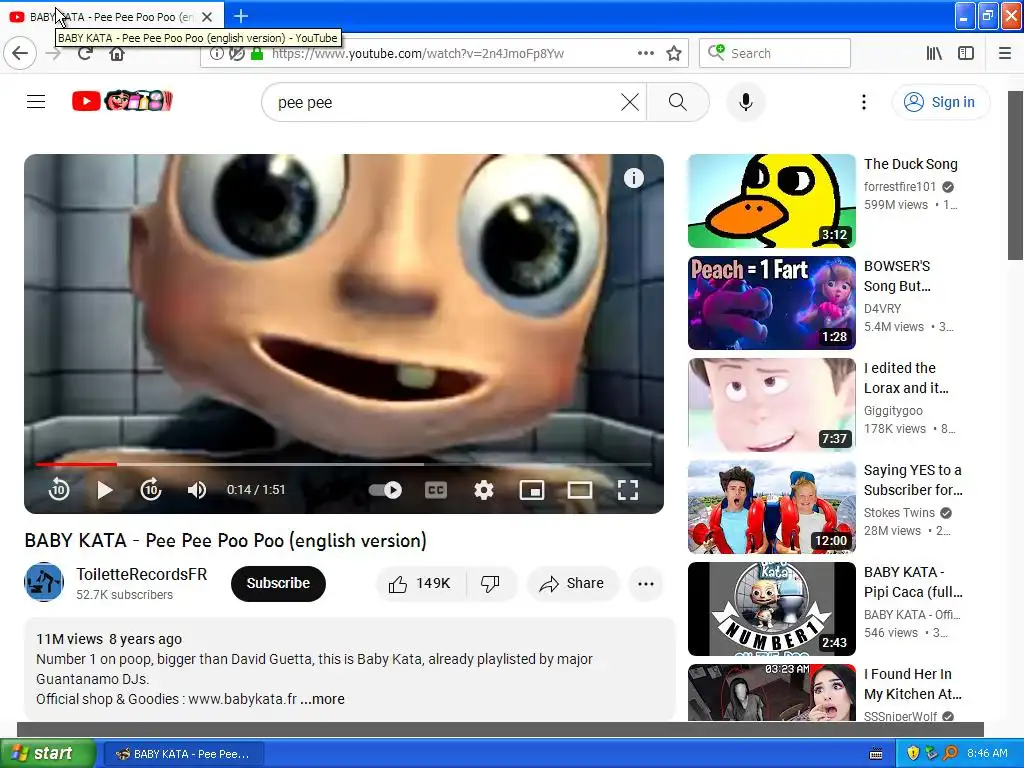Image resolution: width=1024 pixels, height=768 pixels.
Task: Dislike the video
Action: tap(491, 583)
